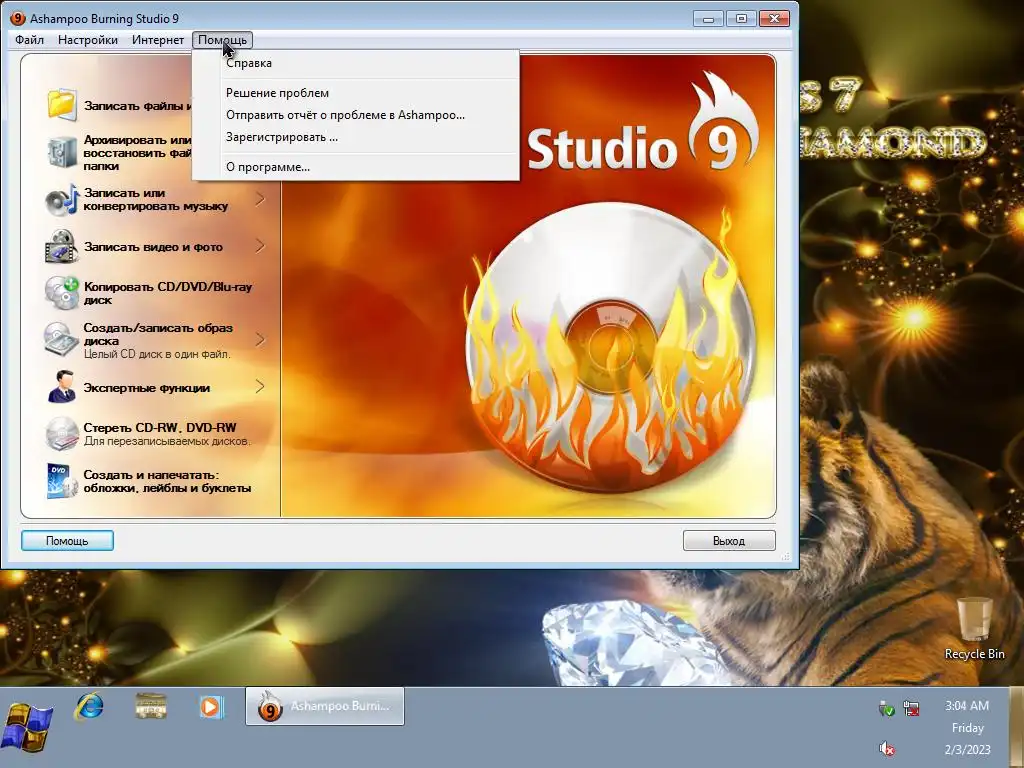This screenshot has width=1024, height=768.
Task: Click the disc copy icon with green plus
Action: click(62, 293)
